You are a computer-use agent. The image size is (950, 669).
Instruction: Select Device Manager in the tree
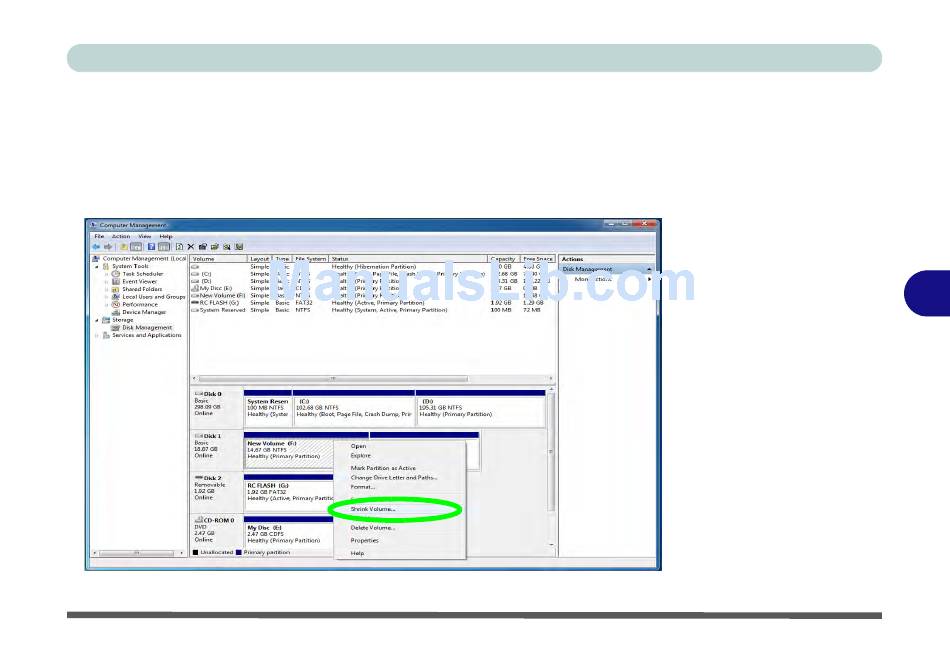(144, 313)
